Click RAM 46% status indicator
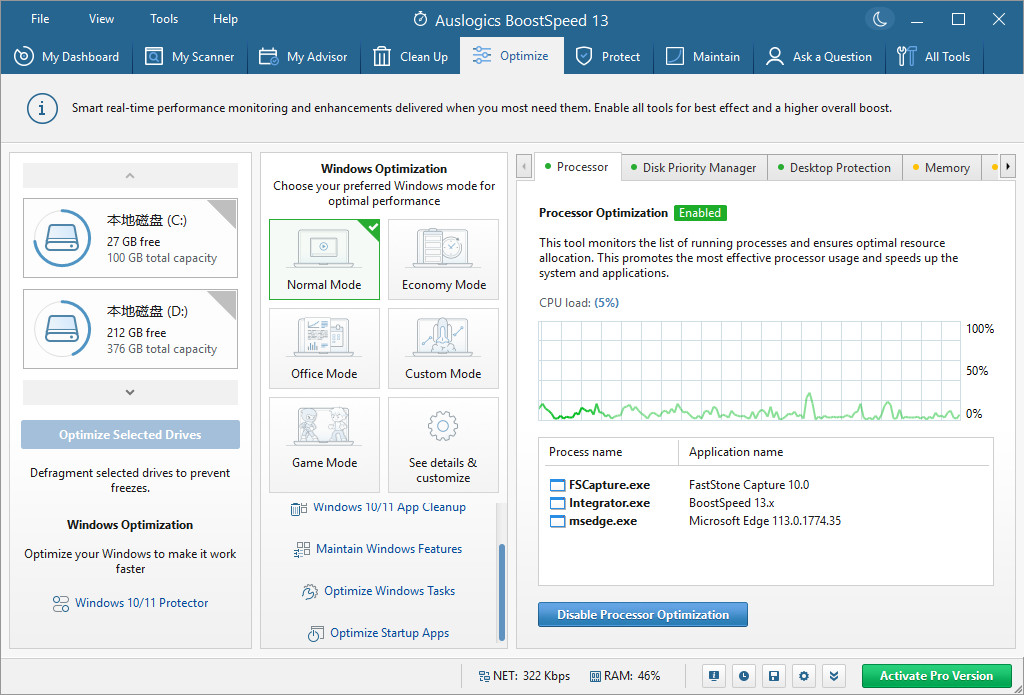This screenshot has width=1024, height=695. pyautogui.click(x=625, y=676)
